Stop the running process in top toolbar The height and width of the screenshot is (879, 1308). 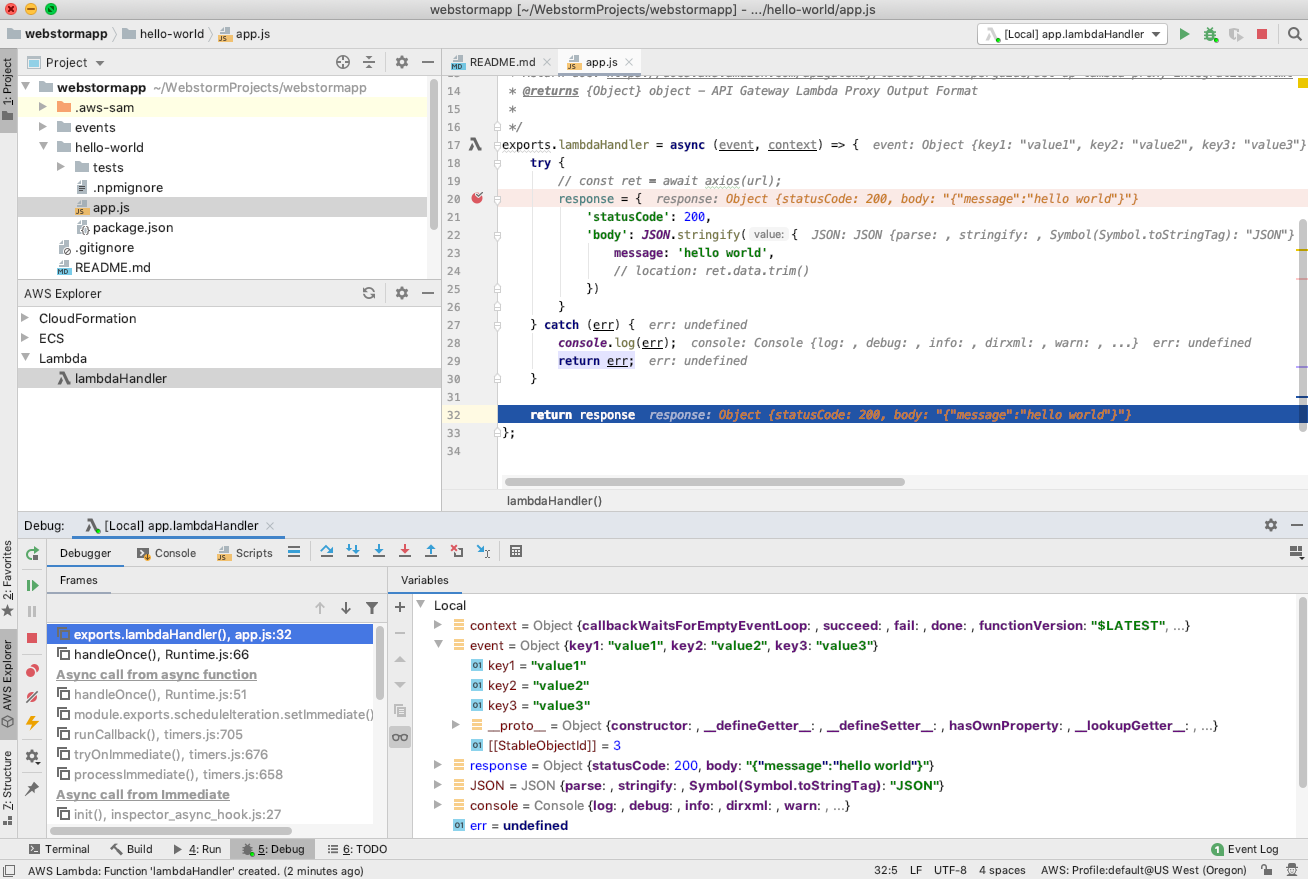coord(1262,34)
